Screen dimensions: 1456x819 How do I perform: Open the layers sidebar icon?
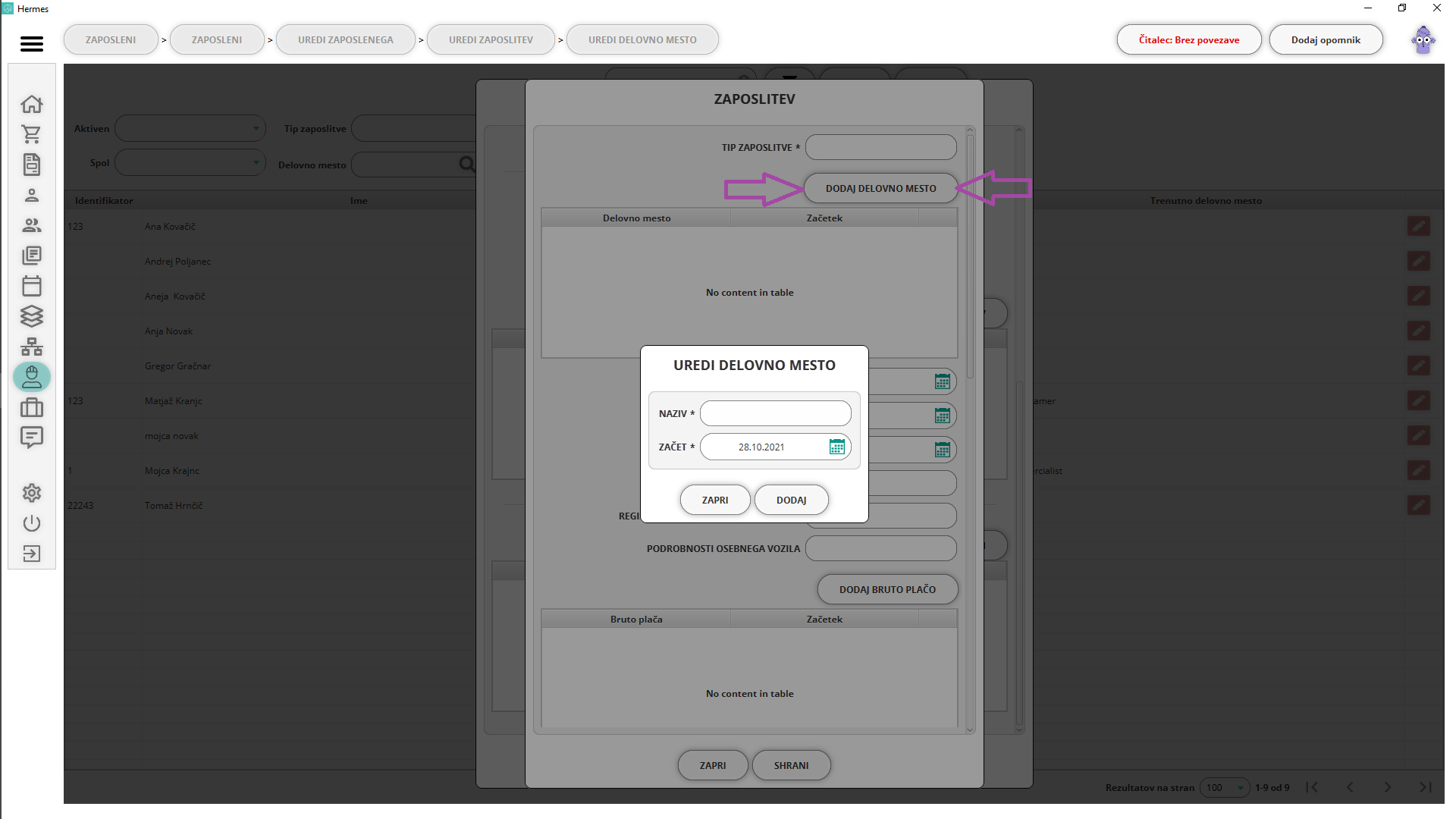[31, 316]
